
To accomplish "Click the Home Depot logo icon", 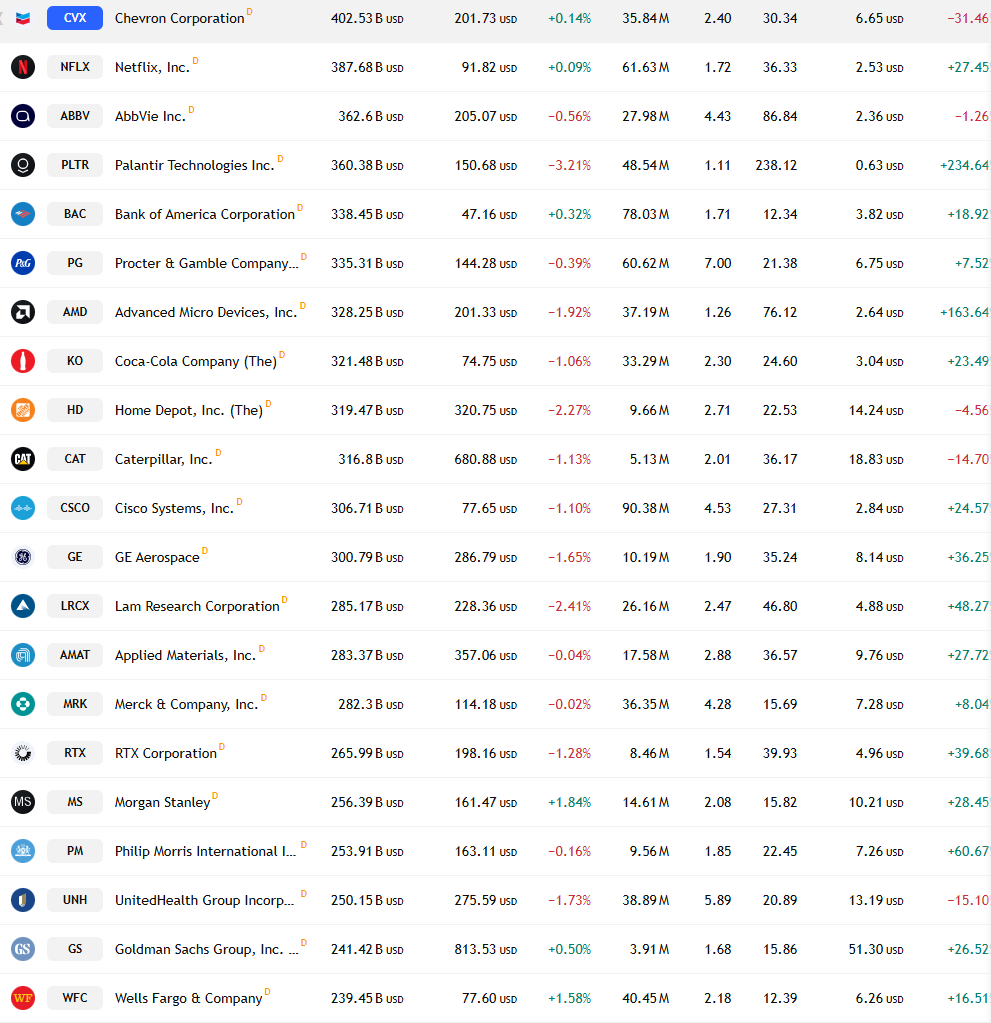I will (23, 410).
